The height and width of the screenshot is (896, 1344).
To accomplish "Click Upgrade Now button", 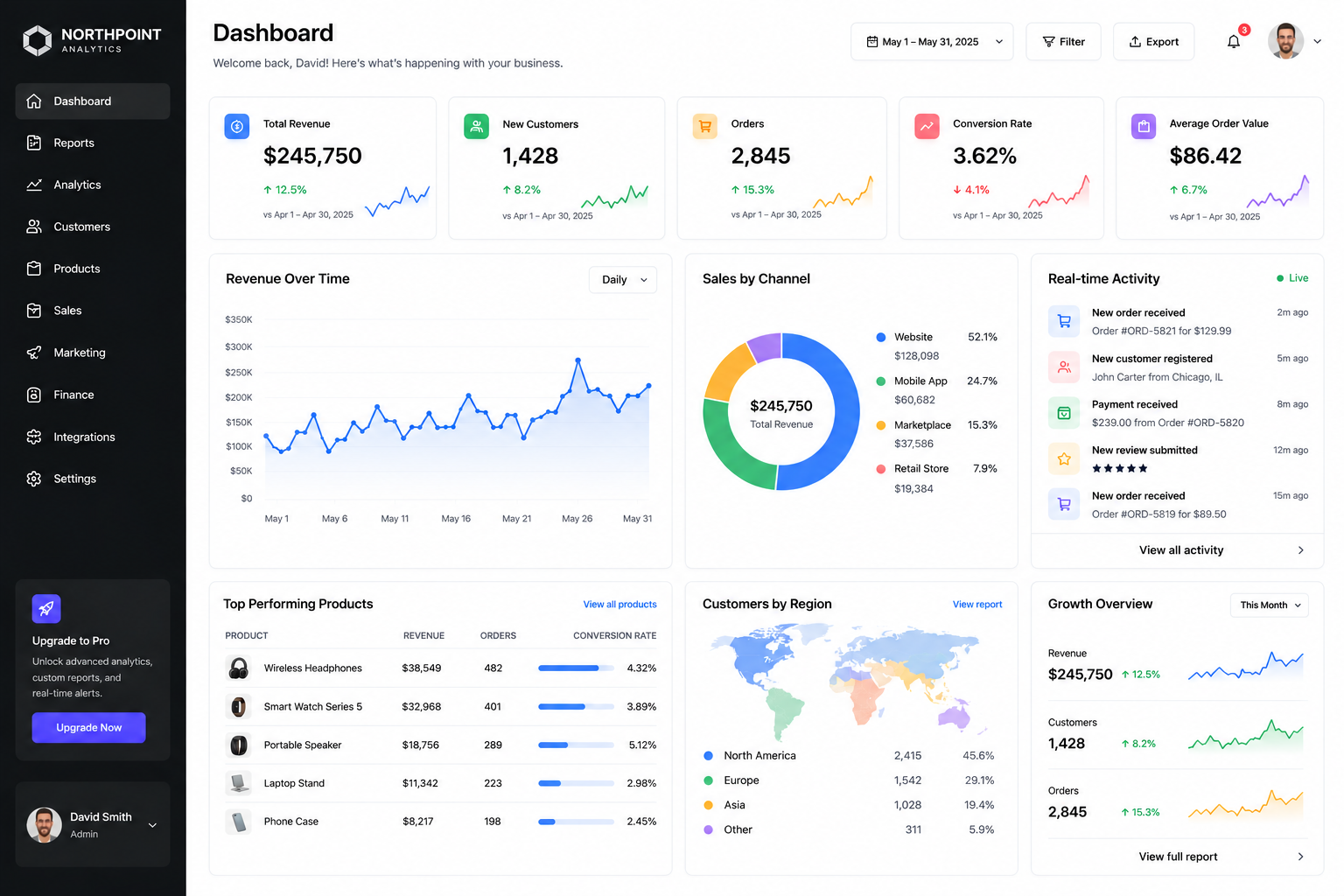I will (x=89, y=728).
